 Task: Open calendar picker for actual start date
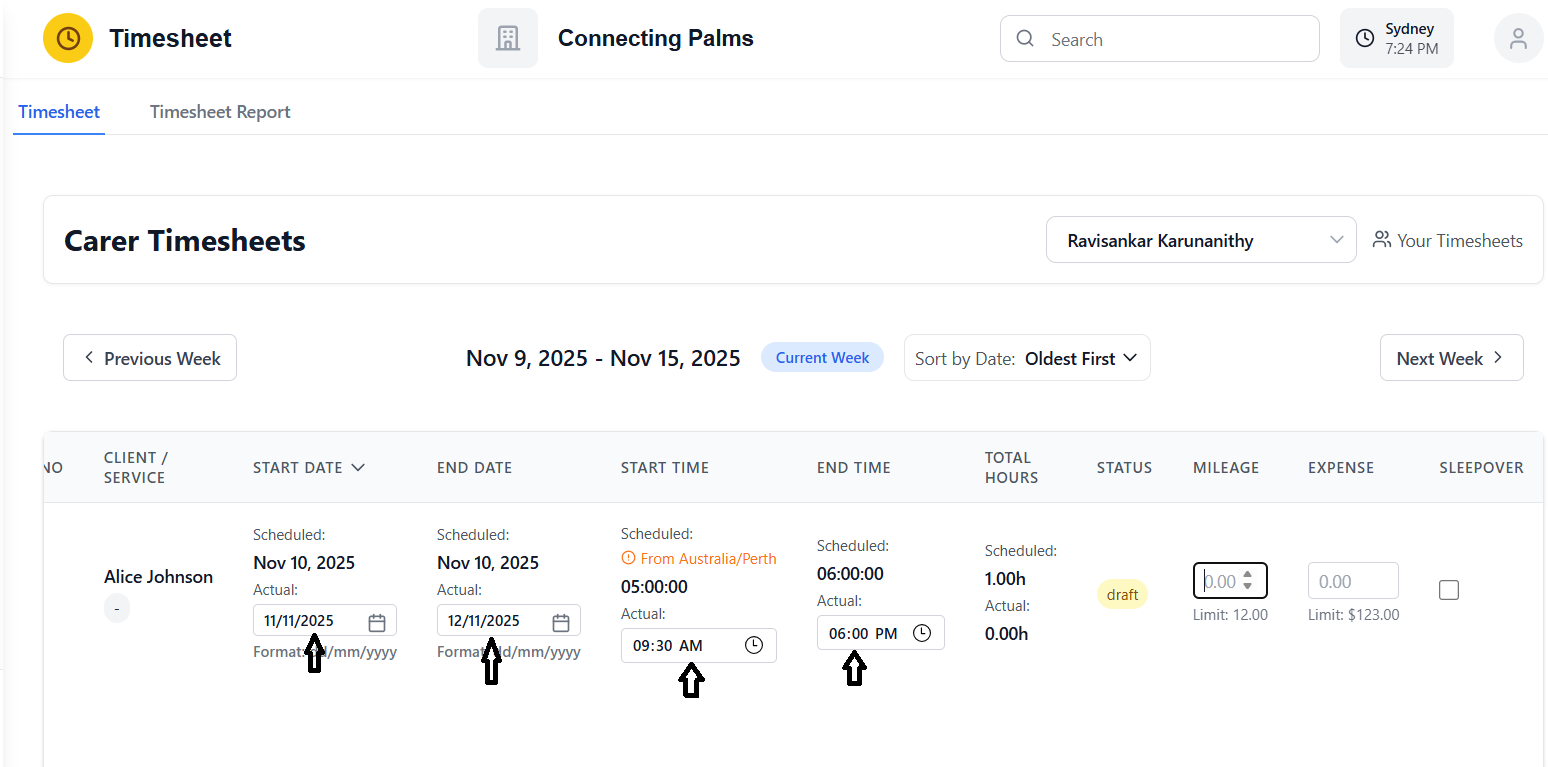pos(377,622)
